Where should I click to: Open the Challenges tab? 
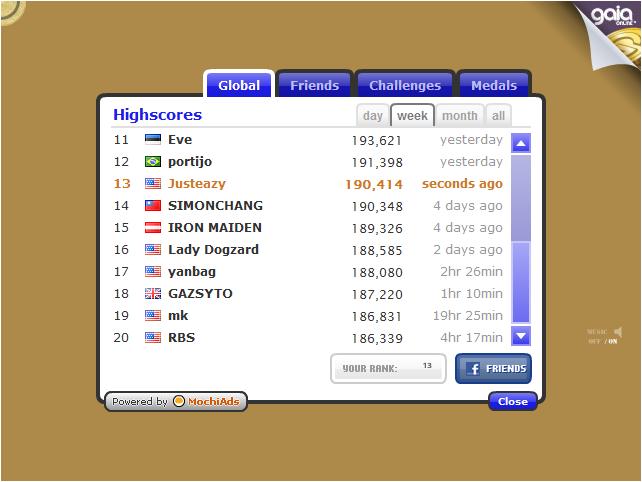click(x=405, y=86)
